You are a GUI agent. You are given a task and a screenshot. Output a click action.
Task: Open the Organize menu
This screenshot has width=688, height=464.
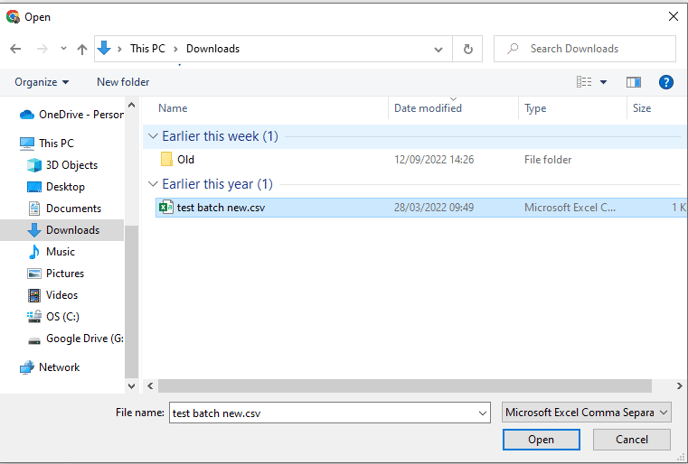tap(42, 82)
